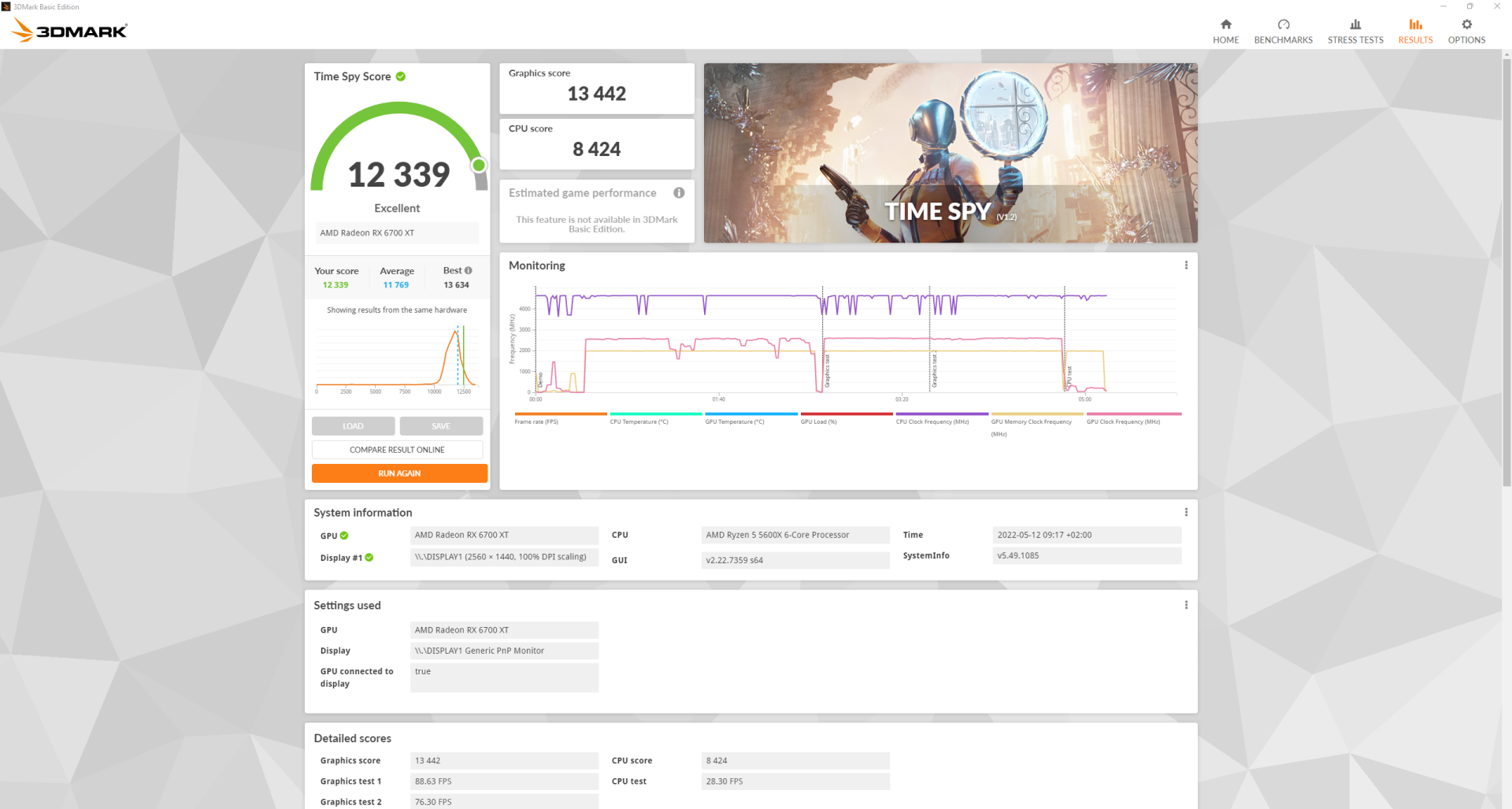Select the SystemInfo field v5.49.1085
This screenshot has height=809, width=1512.
[x=1087, y=555]
